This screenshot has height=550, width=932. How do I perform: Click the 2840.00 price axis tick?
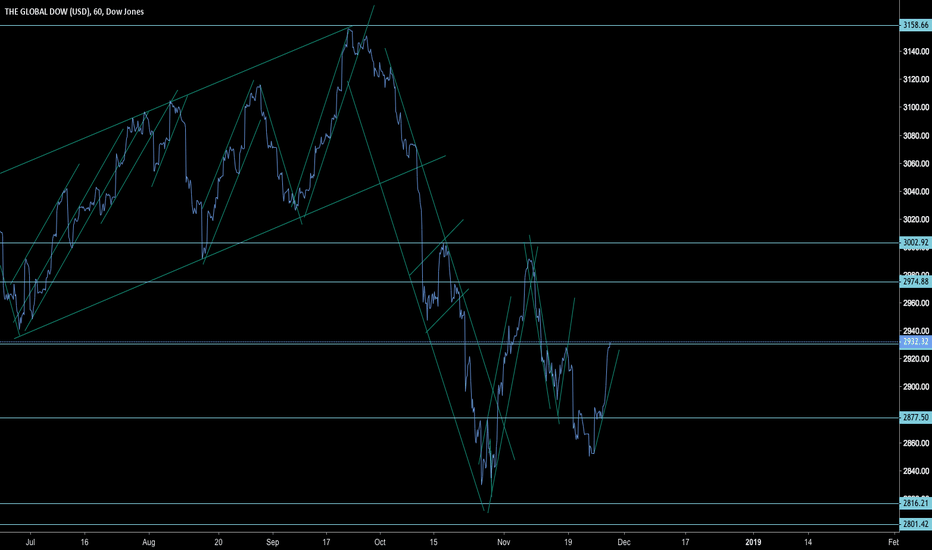point(916,471)
